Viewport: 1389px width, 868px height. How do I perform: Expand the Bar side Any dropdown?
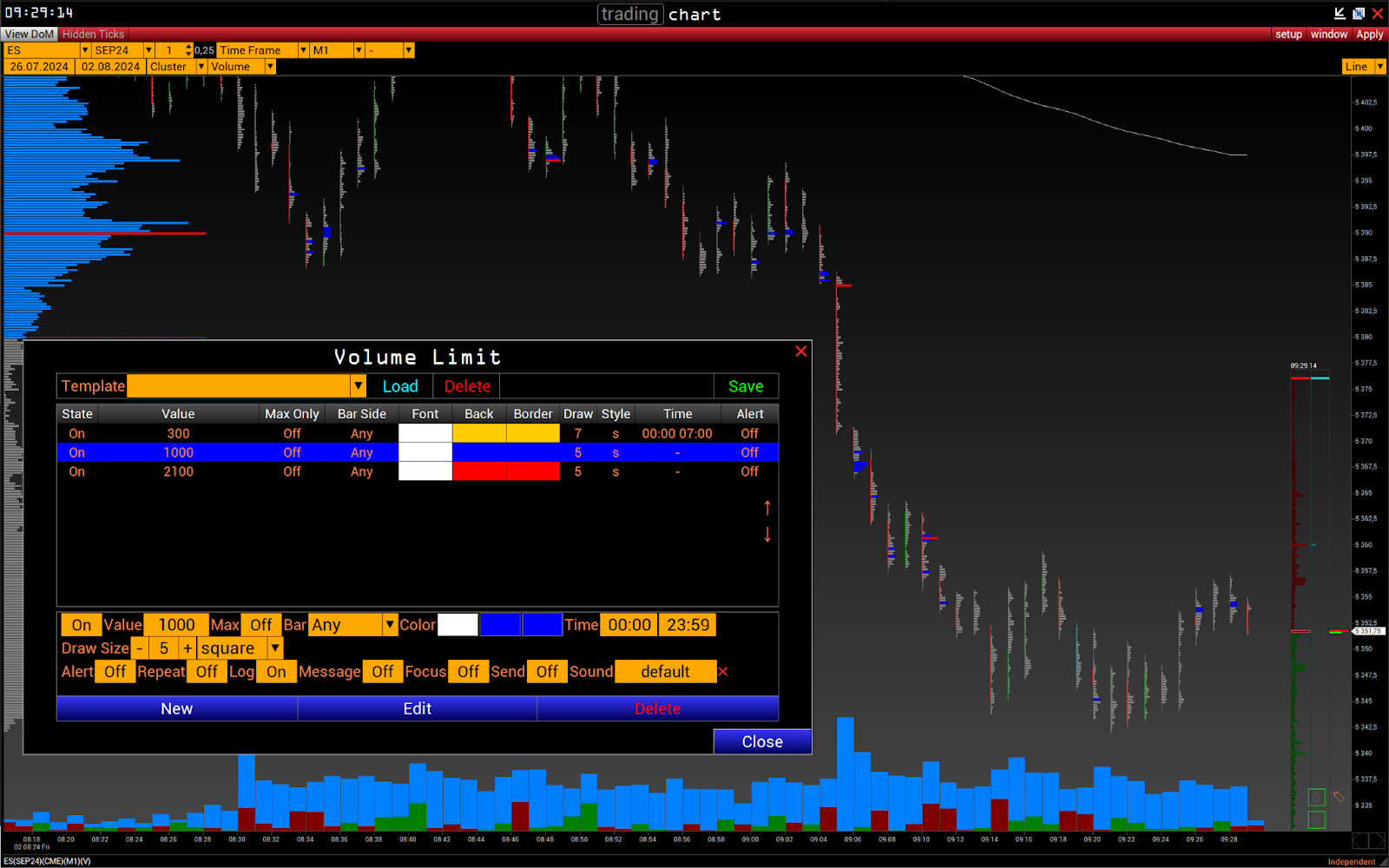[390, 625]
